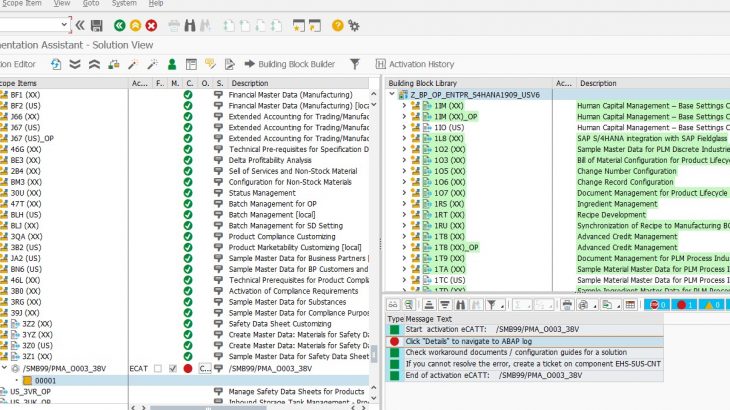730x410 pixels.
Task: Expand the 1T9 (XX) building block
Action: point(404,258)
